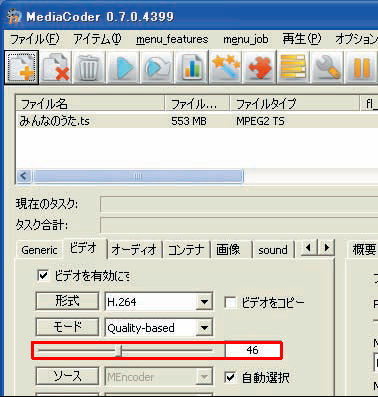
Task: Expand the H.264 format dropdown
Action: click(204, 302)
